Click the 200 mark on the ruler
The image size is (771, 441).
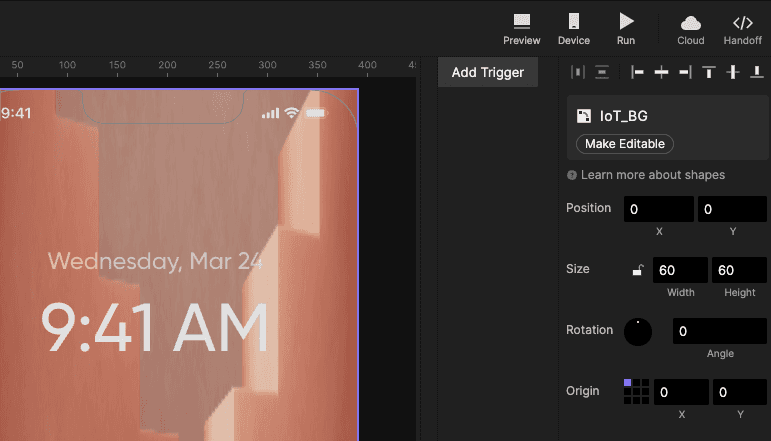(167, 65)
